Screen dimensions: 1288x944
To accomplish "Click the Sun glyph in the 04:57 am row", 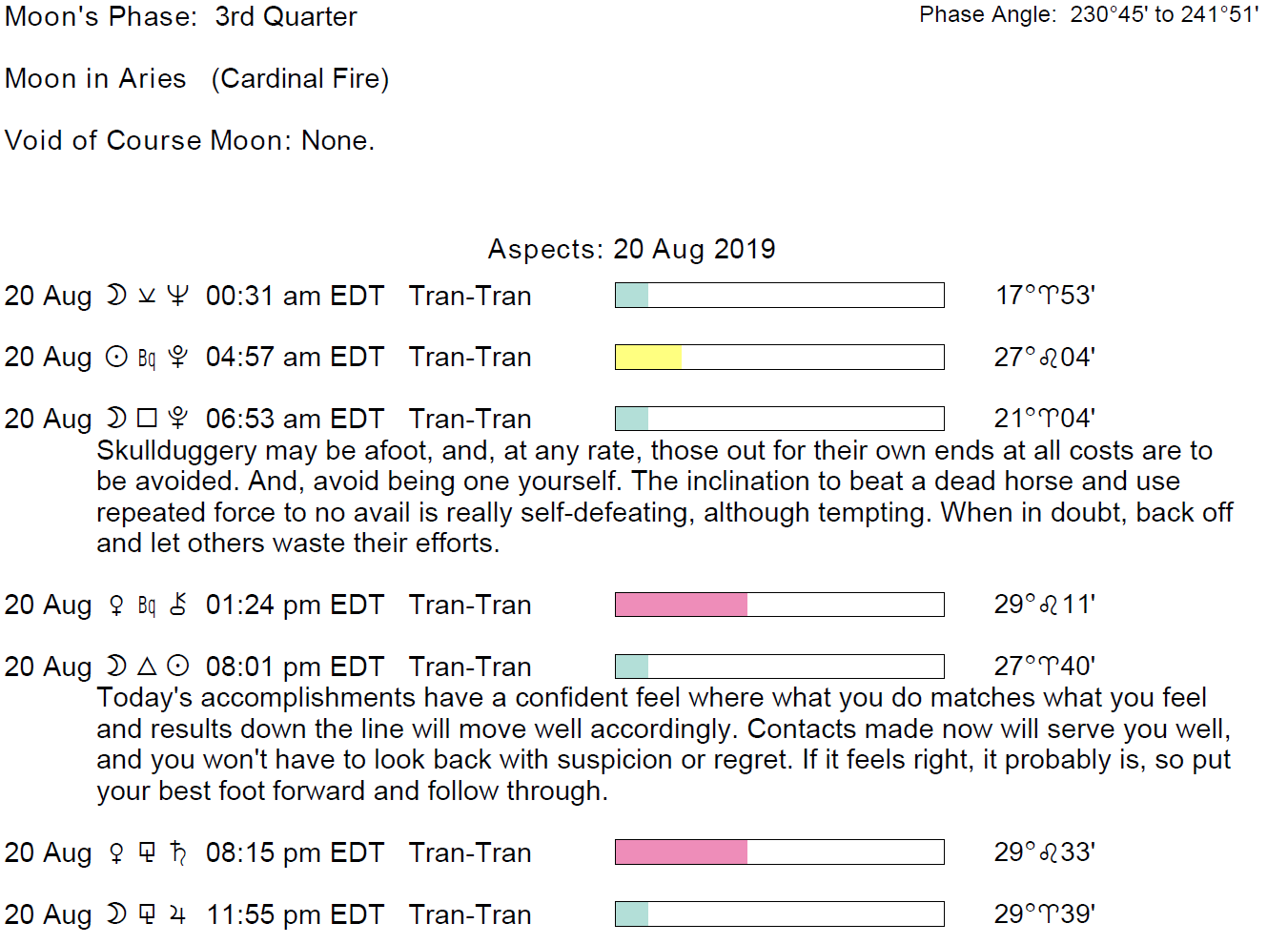I will tap(116, 358).
